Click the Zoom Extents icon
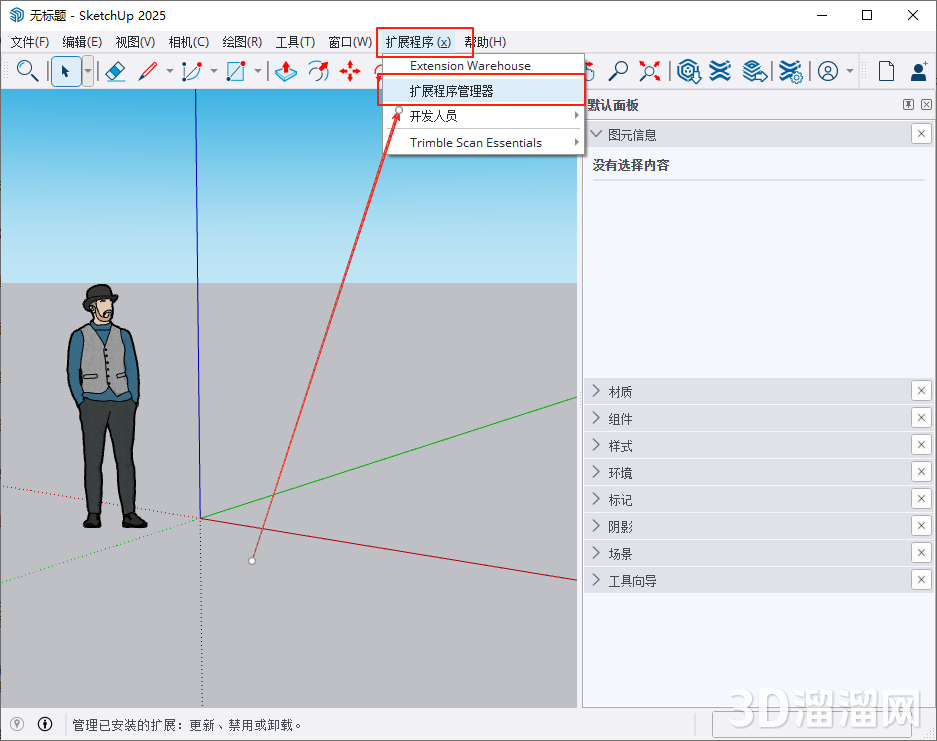This screenshot has height=741, width=937. [648, 71]
